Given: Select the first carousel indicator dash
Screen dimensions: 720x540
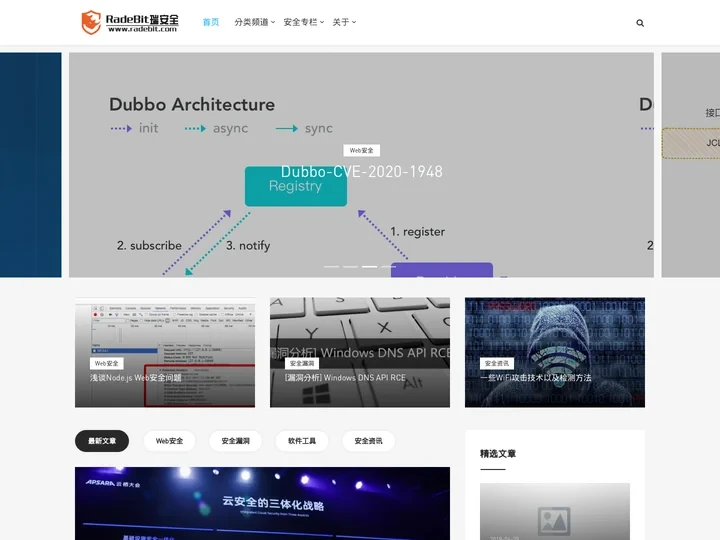Looking at the screenshot, I should click(x=332, y=266).
